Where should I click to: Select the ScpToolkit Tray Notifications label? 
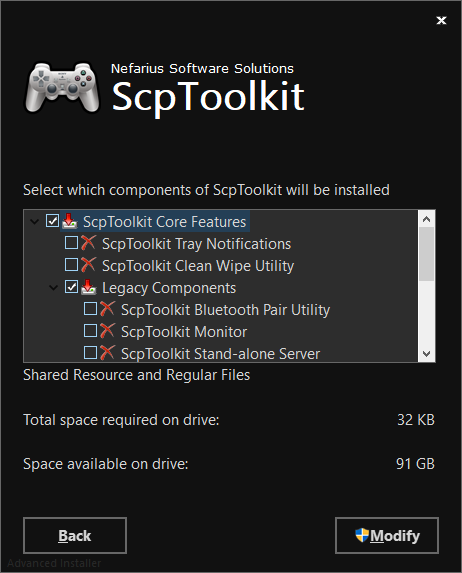coord(196,244)
